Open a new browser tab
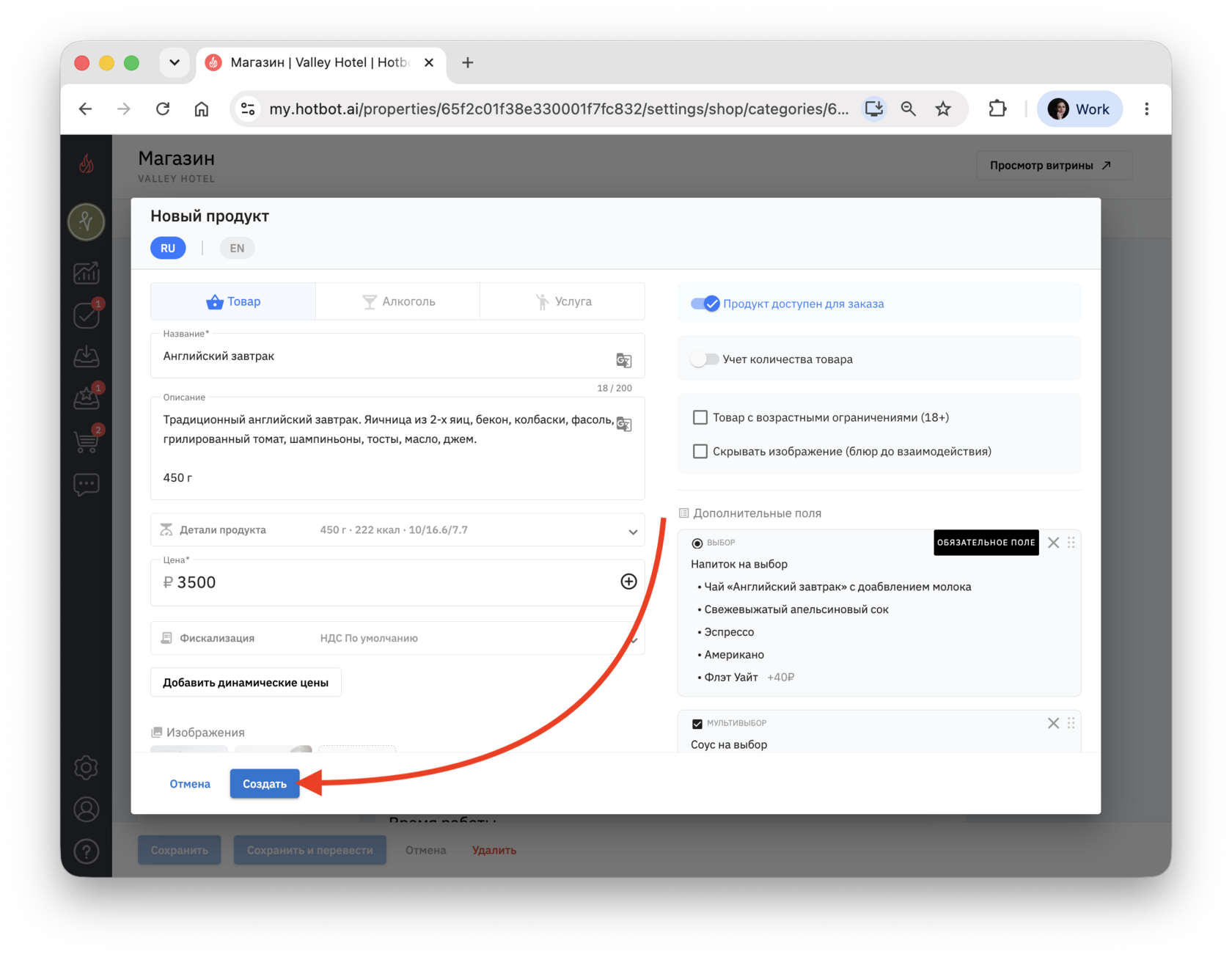The width and height of the screenshot is (1232, 957). click(x=467, y=62)
